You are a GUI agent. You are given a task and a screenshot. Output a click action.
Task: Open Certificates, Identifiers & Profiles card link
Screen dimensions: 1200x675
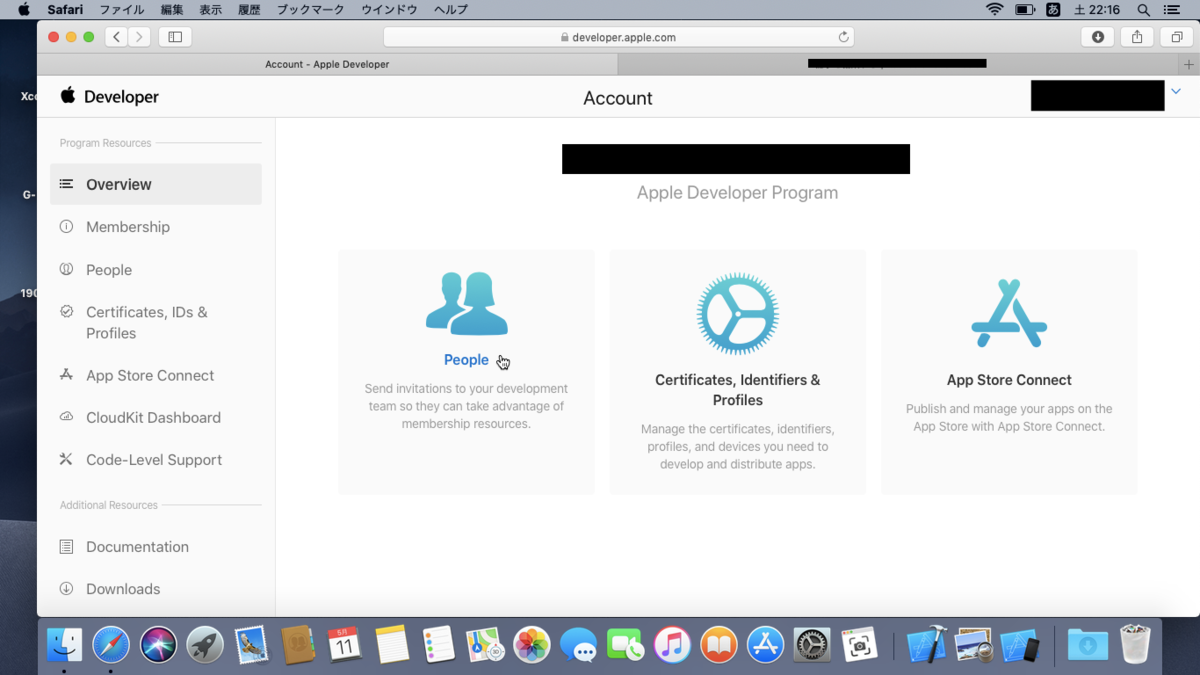[x=738, y=390]
